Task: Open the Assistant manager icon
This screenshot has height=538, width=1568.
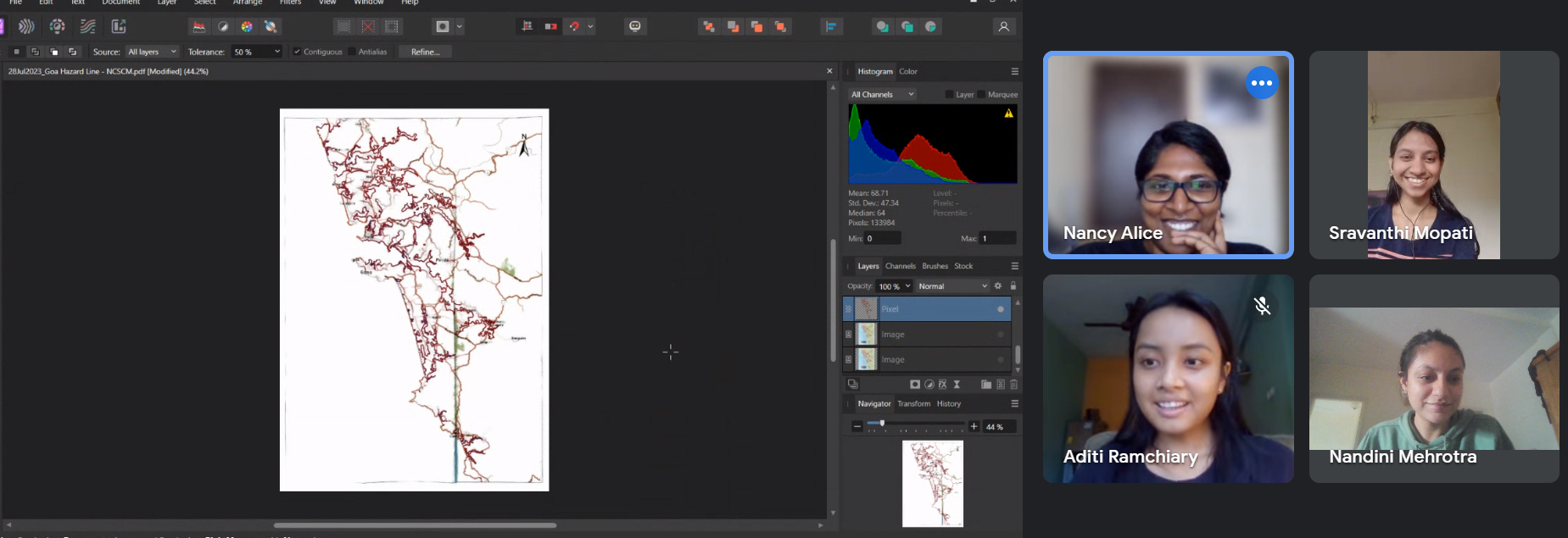Action: click(635, 27)
